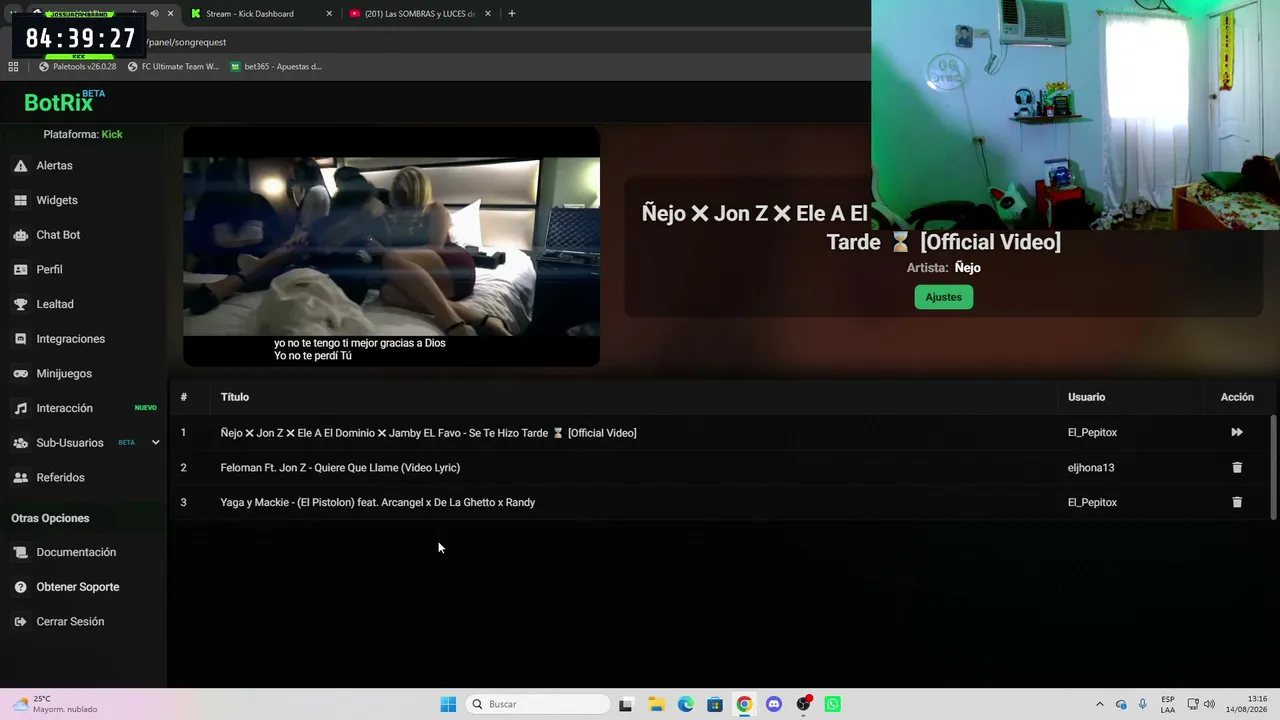
Task: Click the Widgets grid icon
Action: pos(20,200)
